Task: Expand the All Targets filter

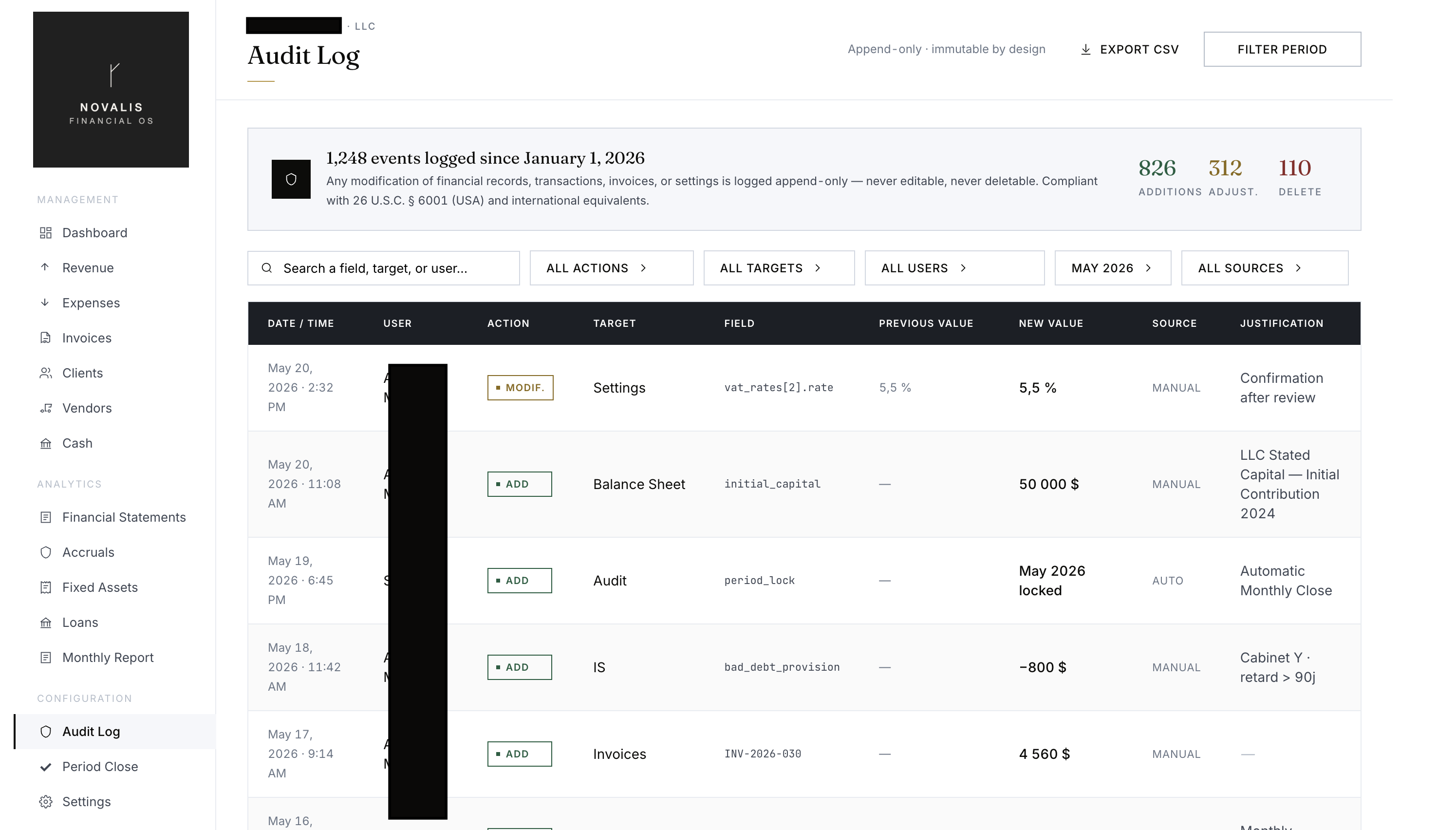Action: (779, 268)
